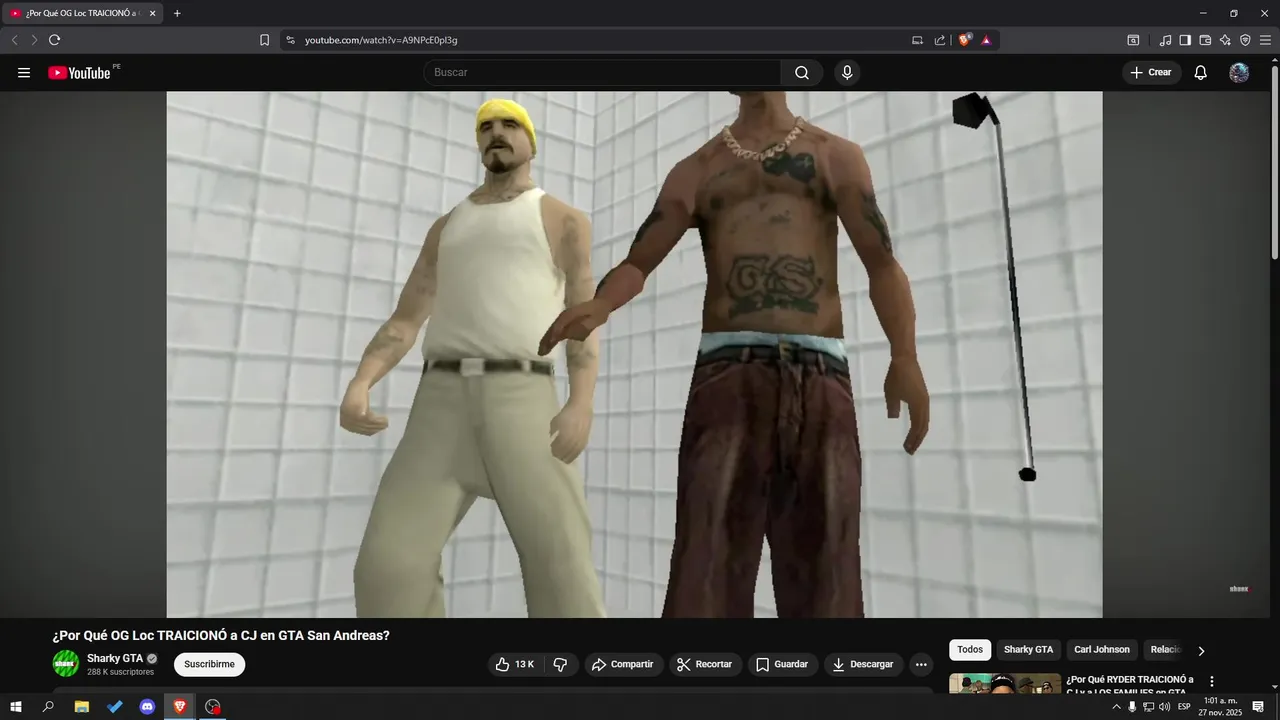This screenshot has width=1280, height=720.
Task: Go back in browser history
Action: click(14, 40)
